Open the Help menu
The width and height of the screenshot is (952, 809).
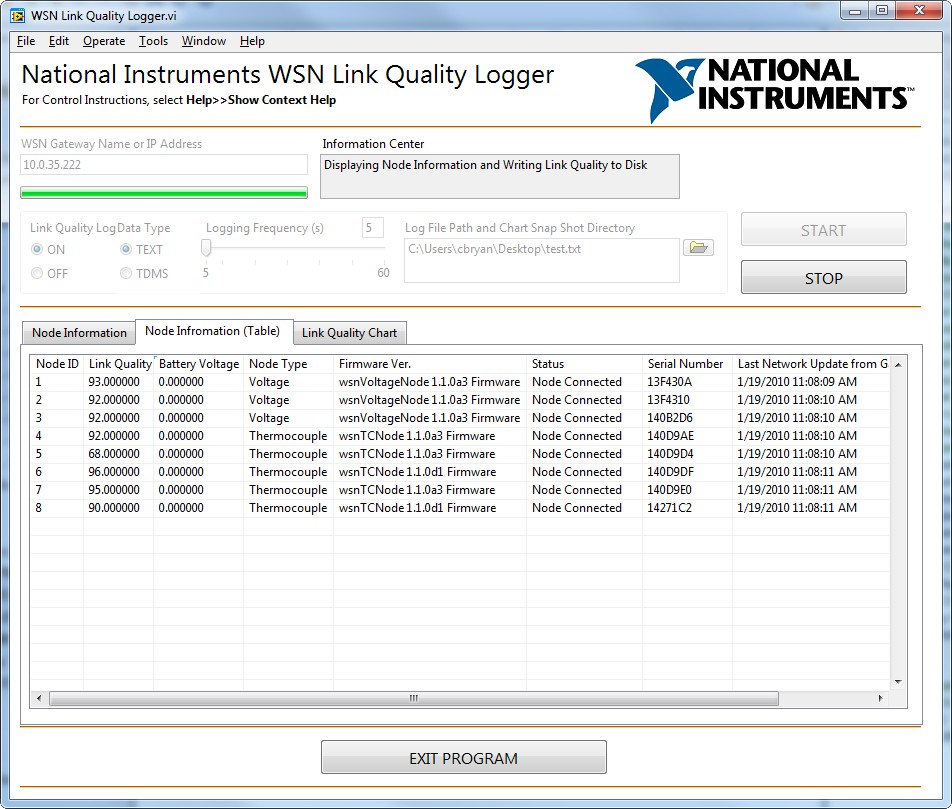point(252,41)
